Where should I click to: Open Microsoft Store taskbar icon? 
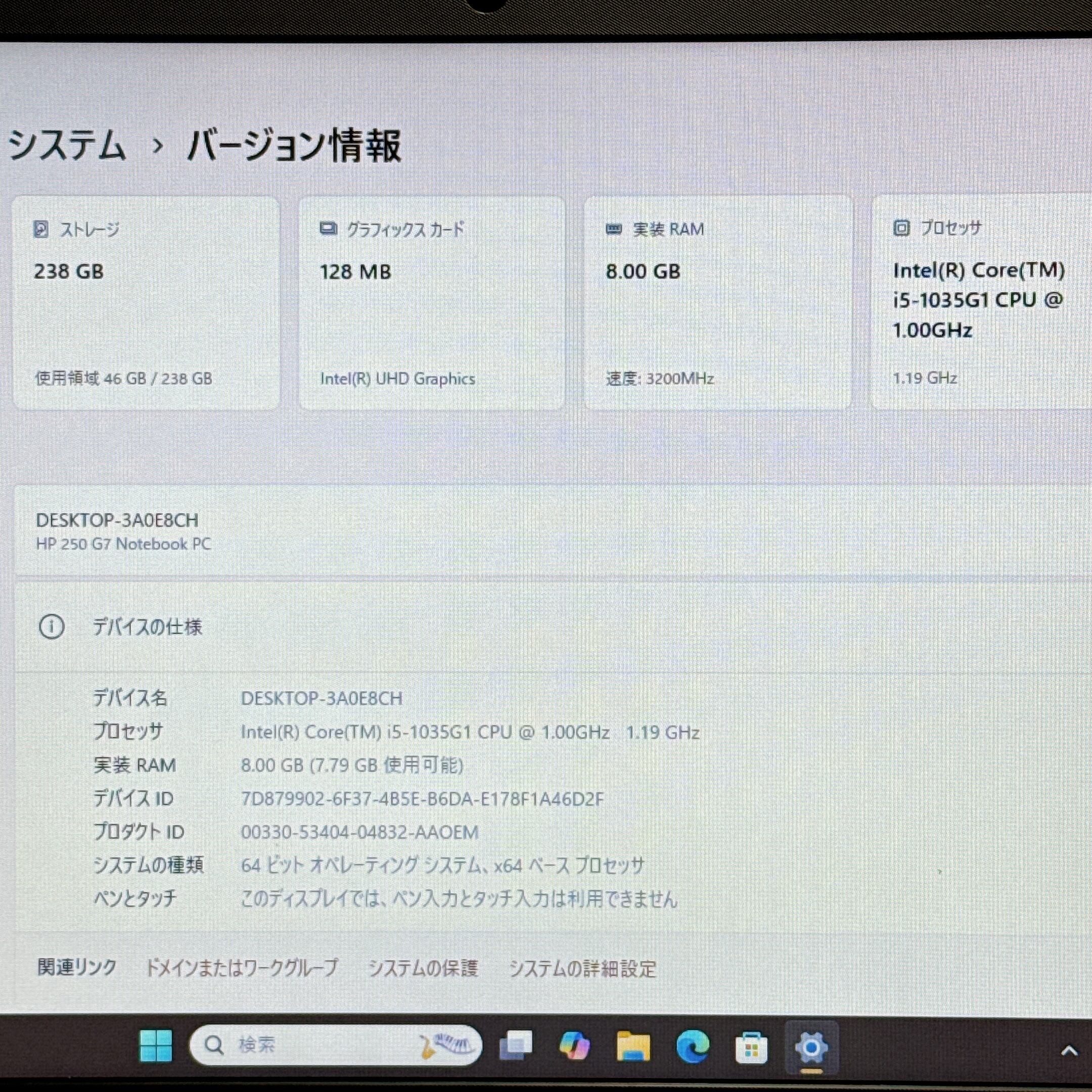tap(751, 1047)
